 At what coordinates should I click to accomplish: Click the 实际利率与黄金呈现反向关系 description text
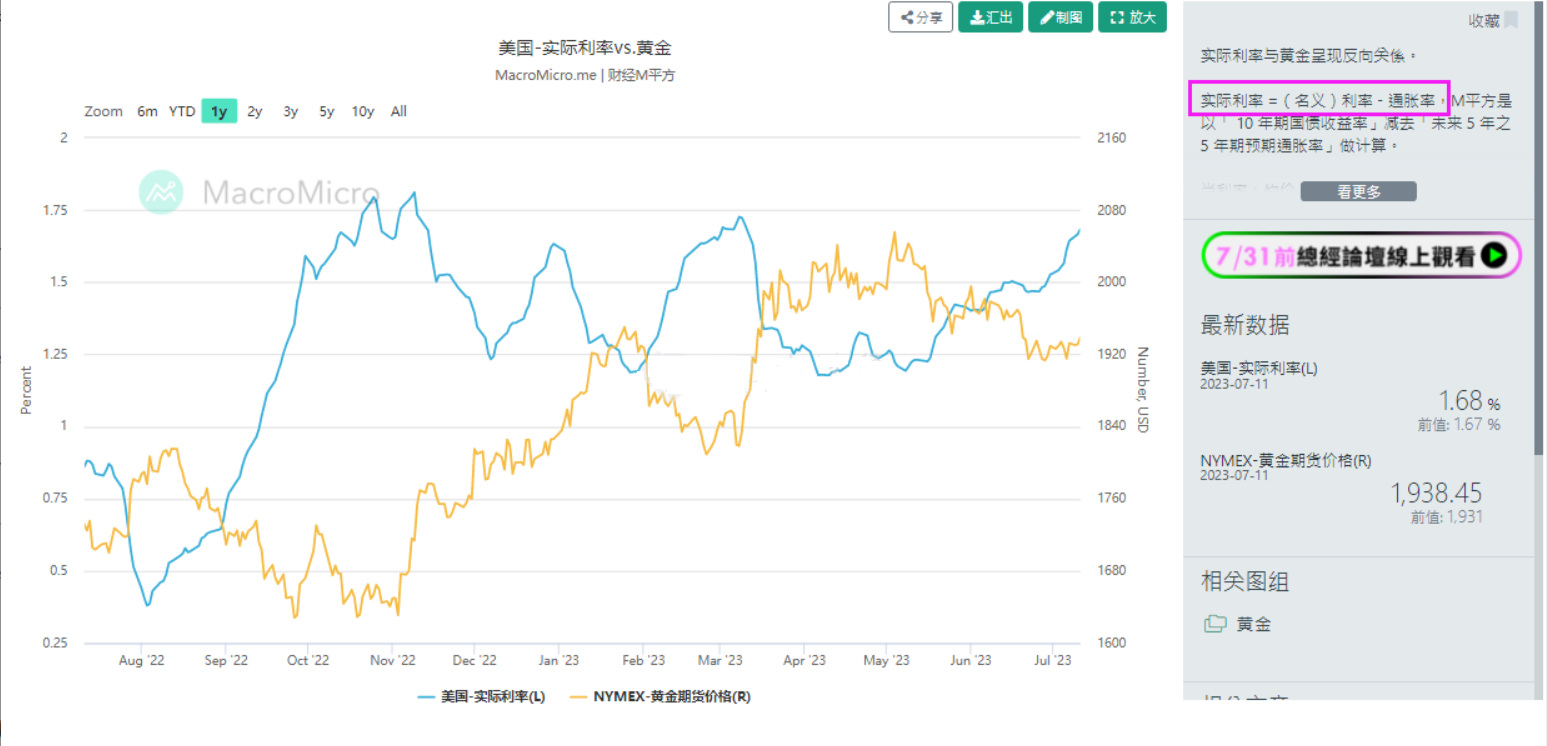[1308, 55]
